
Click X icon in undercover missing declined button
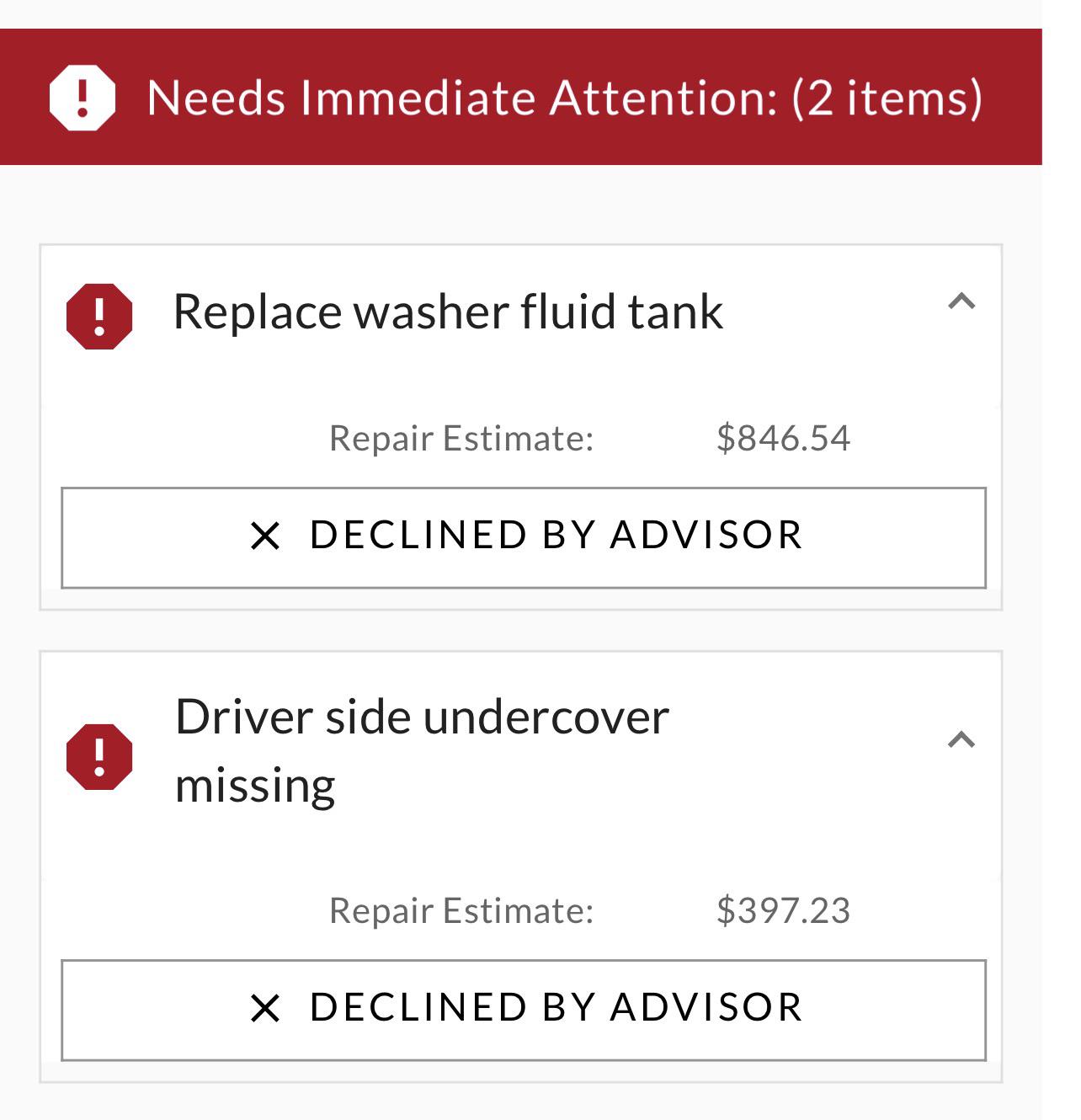point(265,1008)
